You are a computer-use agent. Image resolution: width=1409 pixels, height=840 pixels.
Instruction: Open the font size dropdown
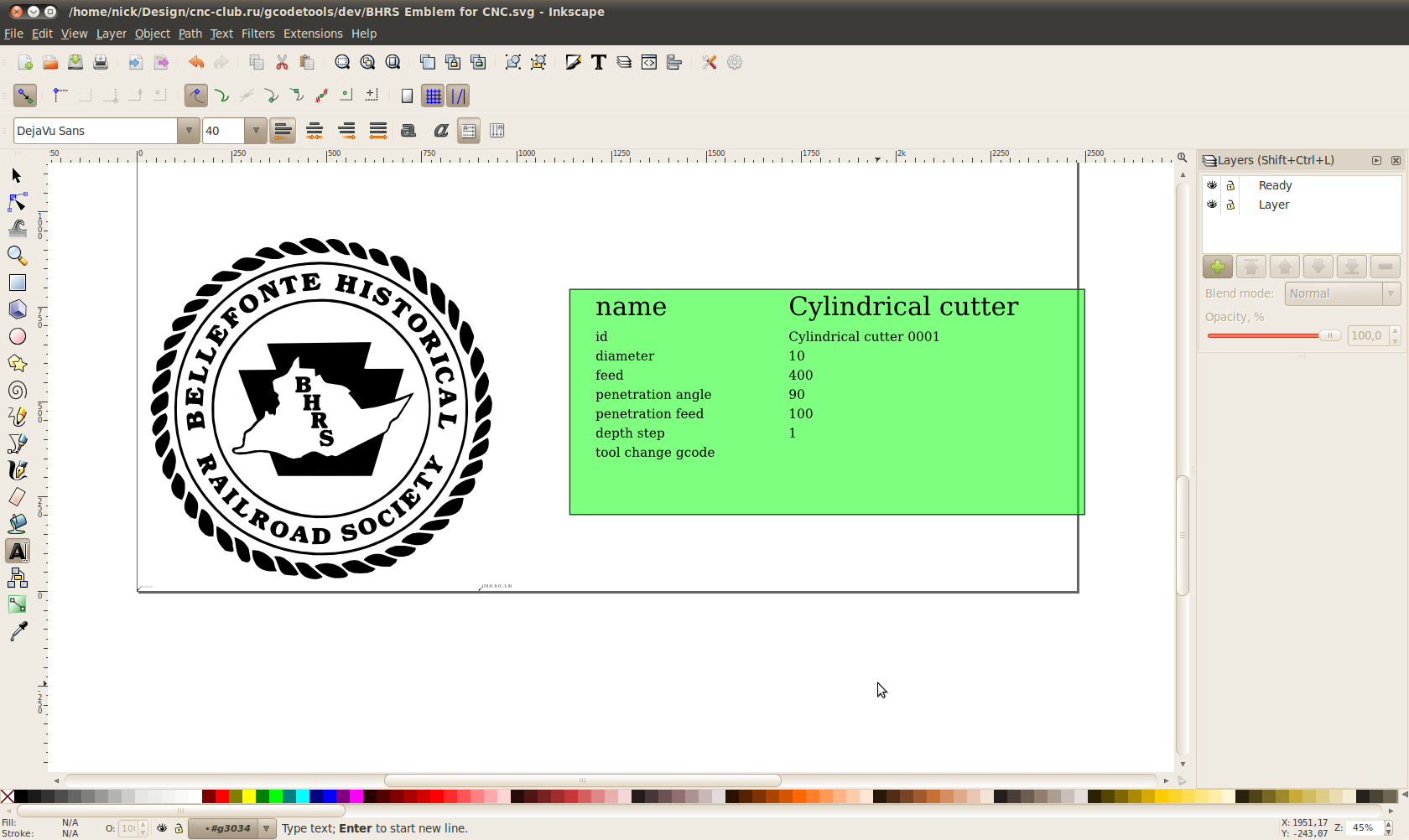256,131
